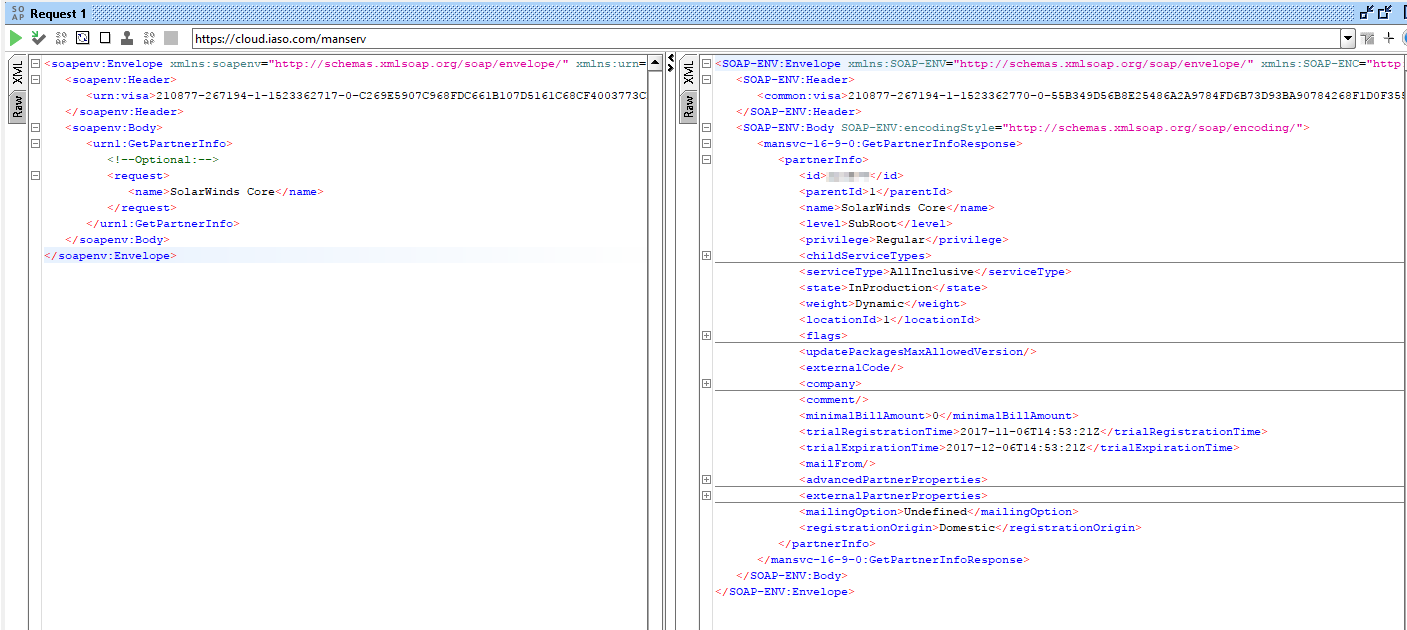
Task: Click the privilege Regular line
Action: click(x=903, y=239)
